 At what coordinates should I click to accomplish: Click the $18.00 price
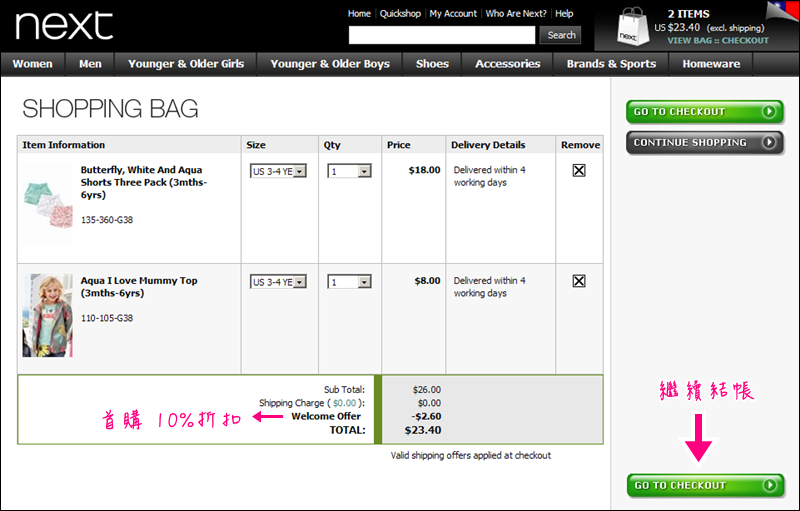pyautogui.click(x=424, y=170)
